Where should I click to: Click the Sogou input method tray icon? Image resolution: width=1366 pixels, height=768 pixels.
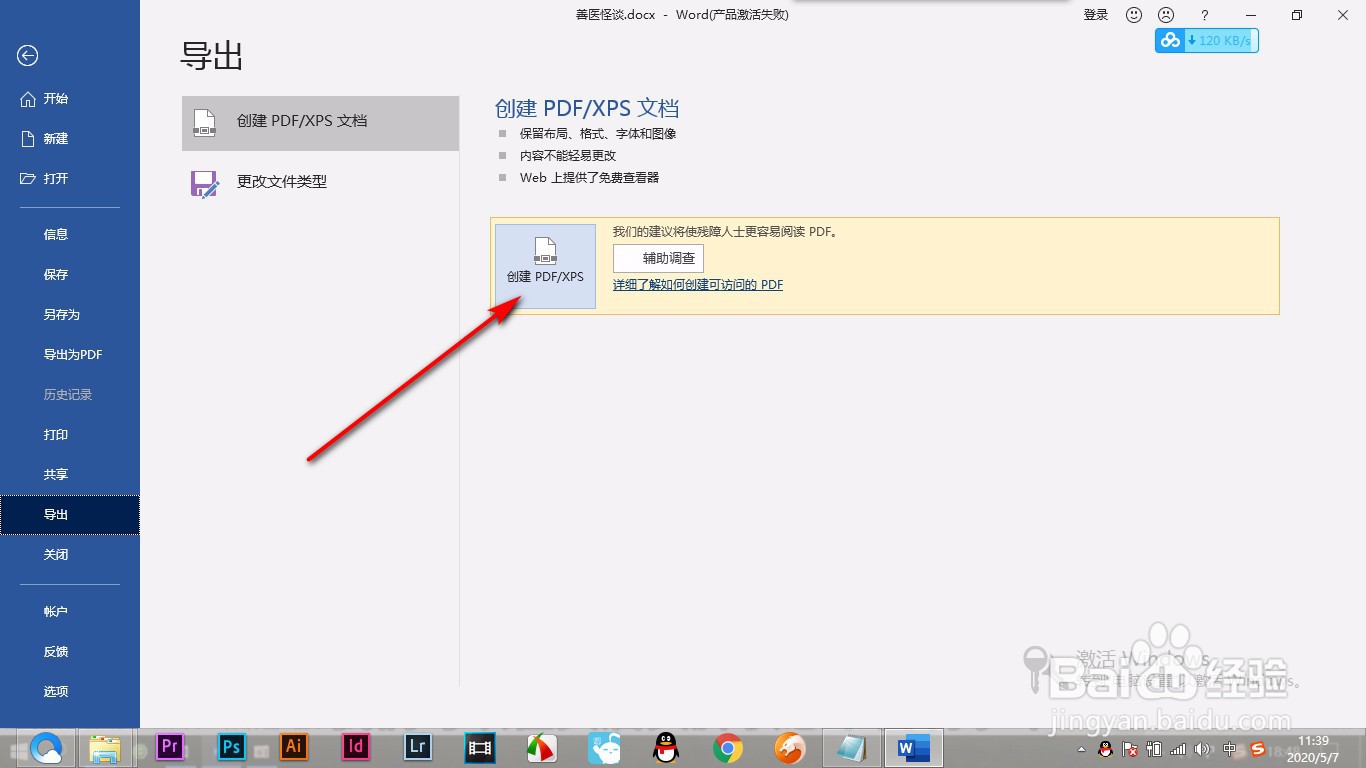[x=1258, y=749]
